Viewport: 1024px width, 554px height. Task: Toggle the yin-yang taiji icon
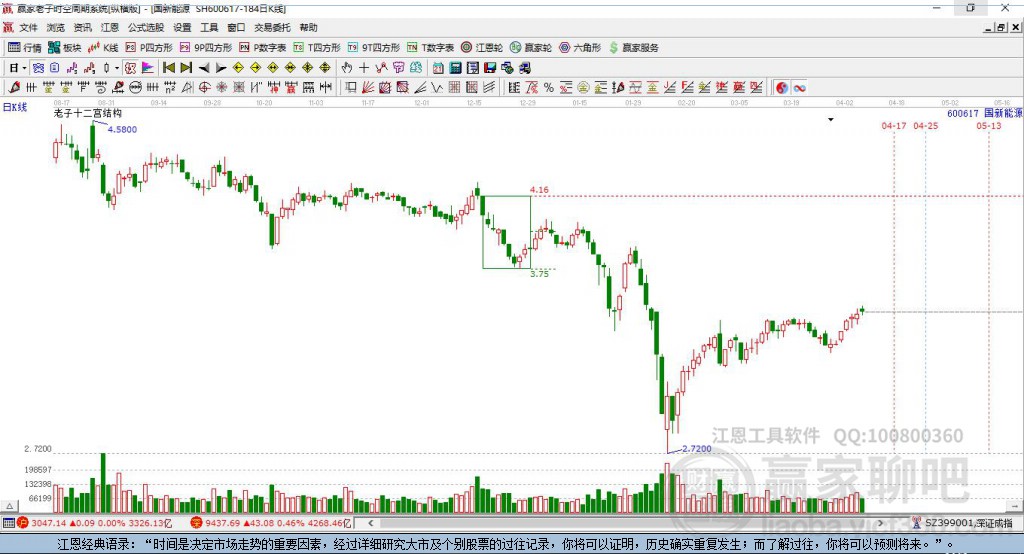click(782, 88)
